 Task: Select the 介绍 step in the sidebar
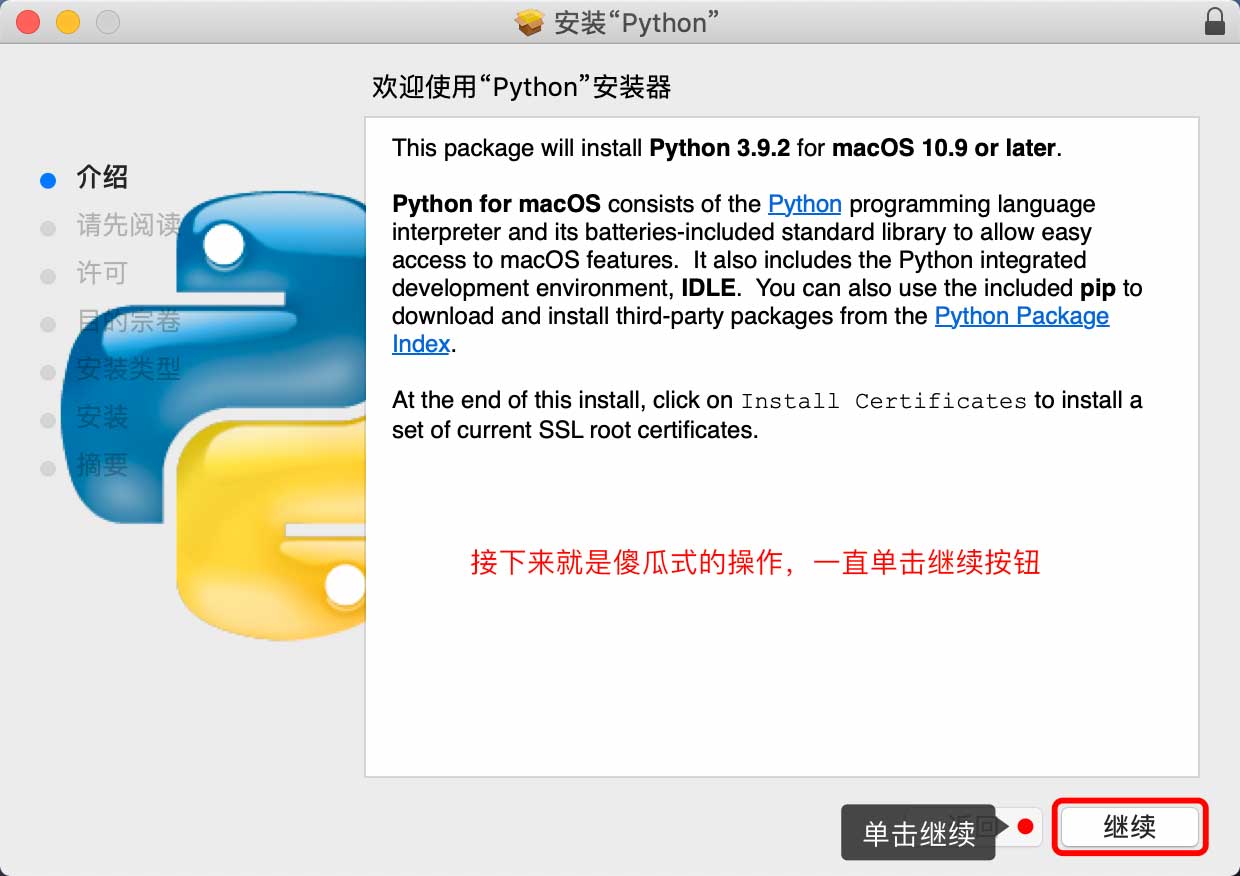103,177
